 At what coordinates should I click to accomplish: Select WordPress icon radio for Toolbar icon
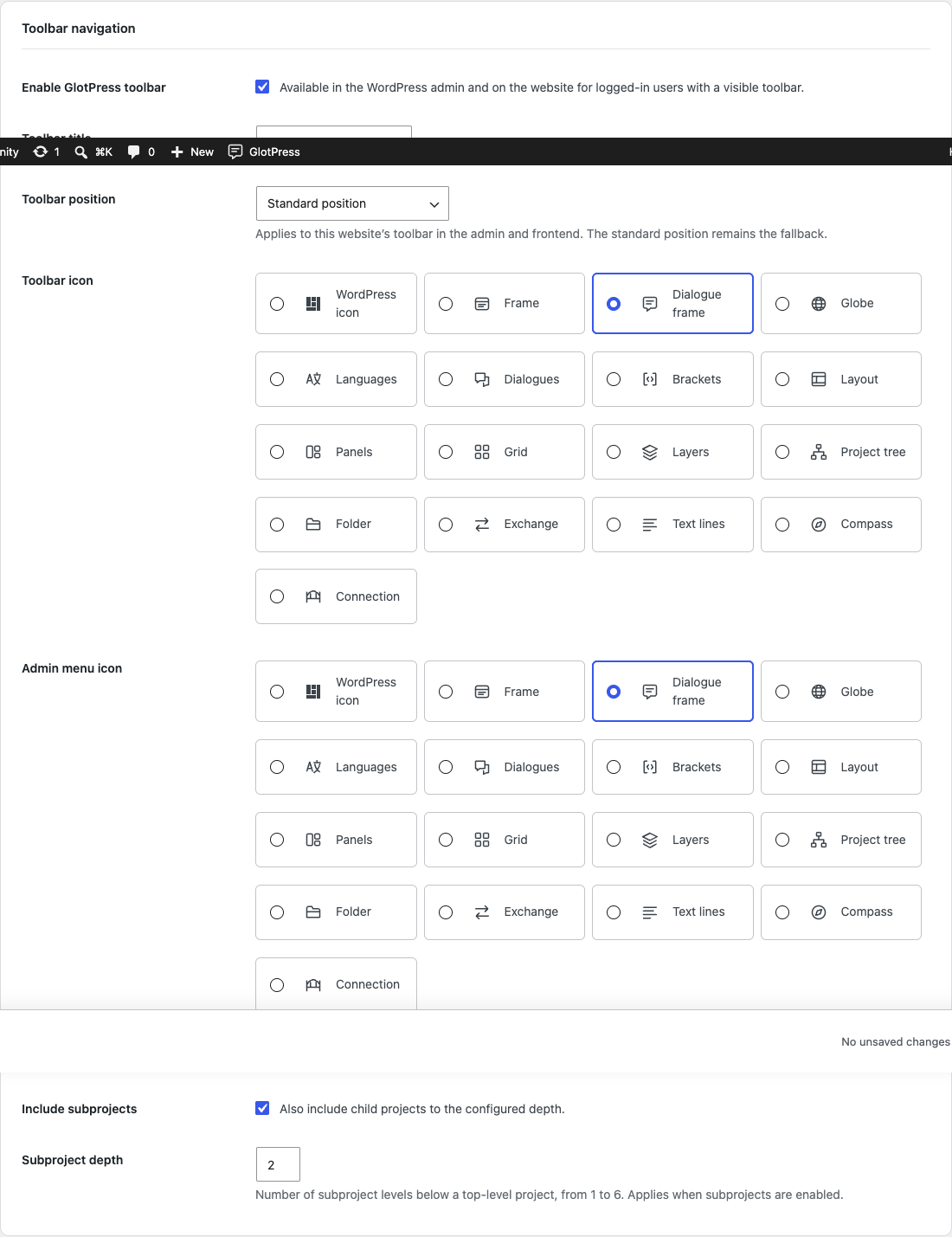coord(277,304)
